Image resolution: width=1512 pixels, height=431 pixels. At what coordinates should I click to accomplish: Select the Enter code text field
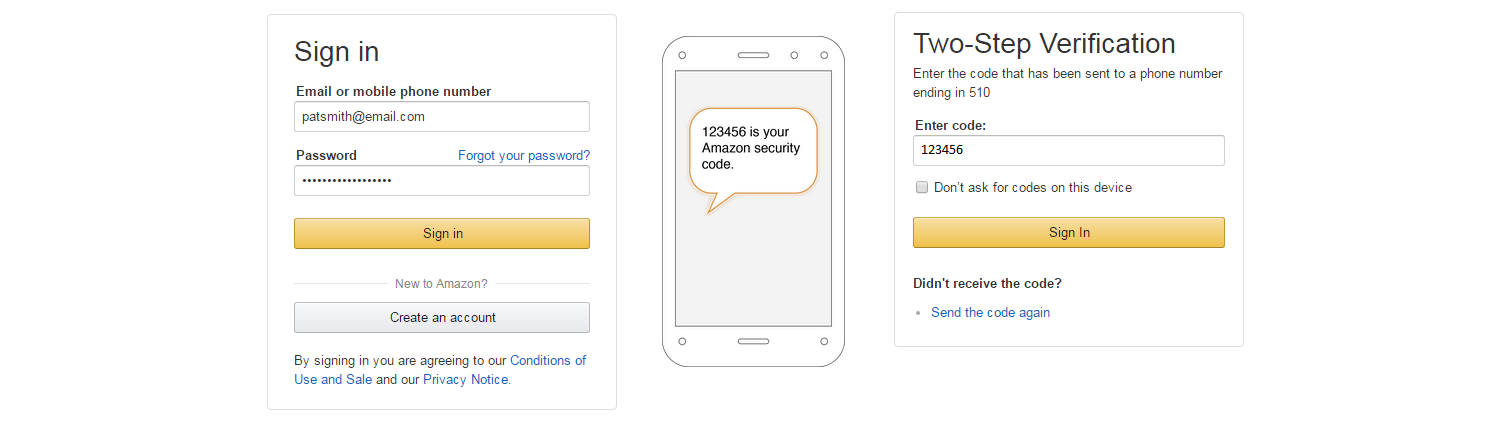point(1068,151)
